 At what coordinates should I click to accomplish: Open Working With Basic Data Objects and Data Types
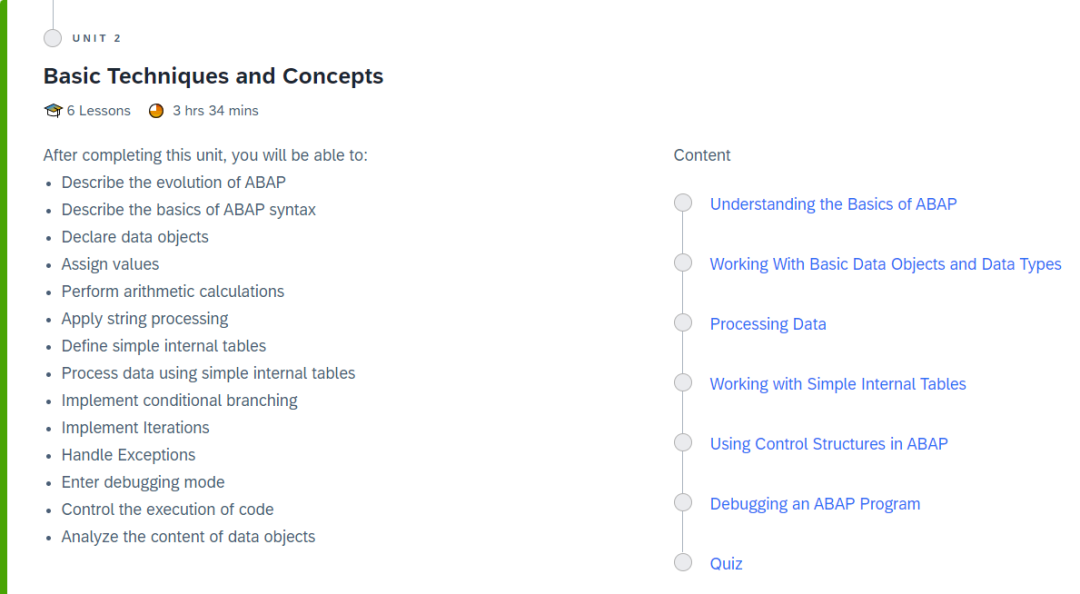pyautogui.click(x=886, y=264)
